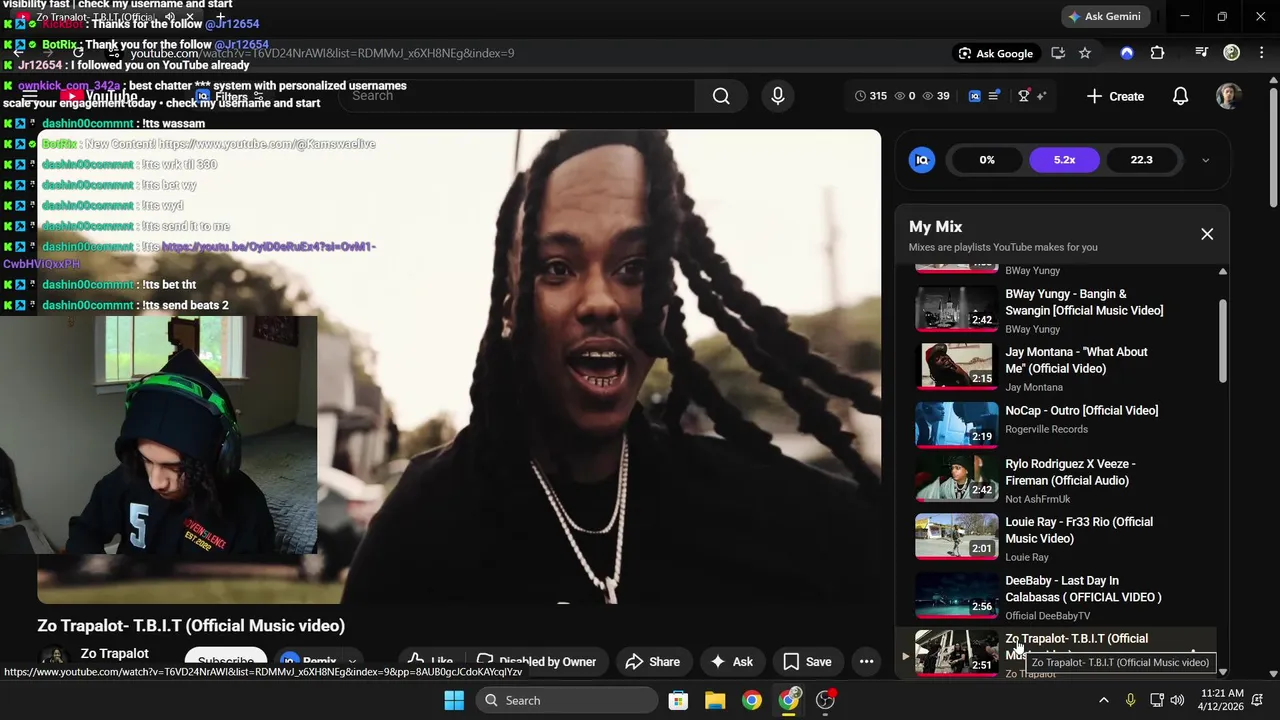Show hidden tray icons chevron
The height and width of the screenshot is (720, 1280).
pos(1104,700)
